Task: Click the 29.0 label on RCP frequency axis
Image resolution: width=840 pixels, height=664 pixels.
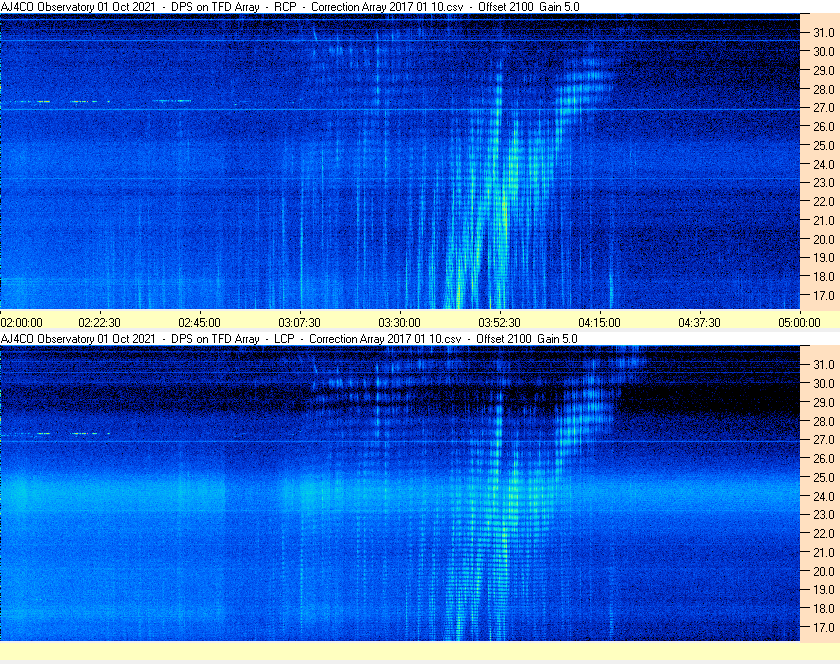Action: pyautogui.click(x=824, y=71)
